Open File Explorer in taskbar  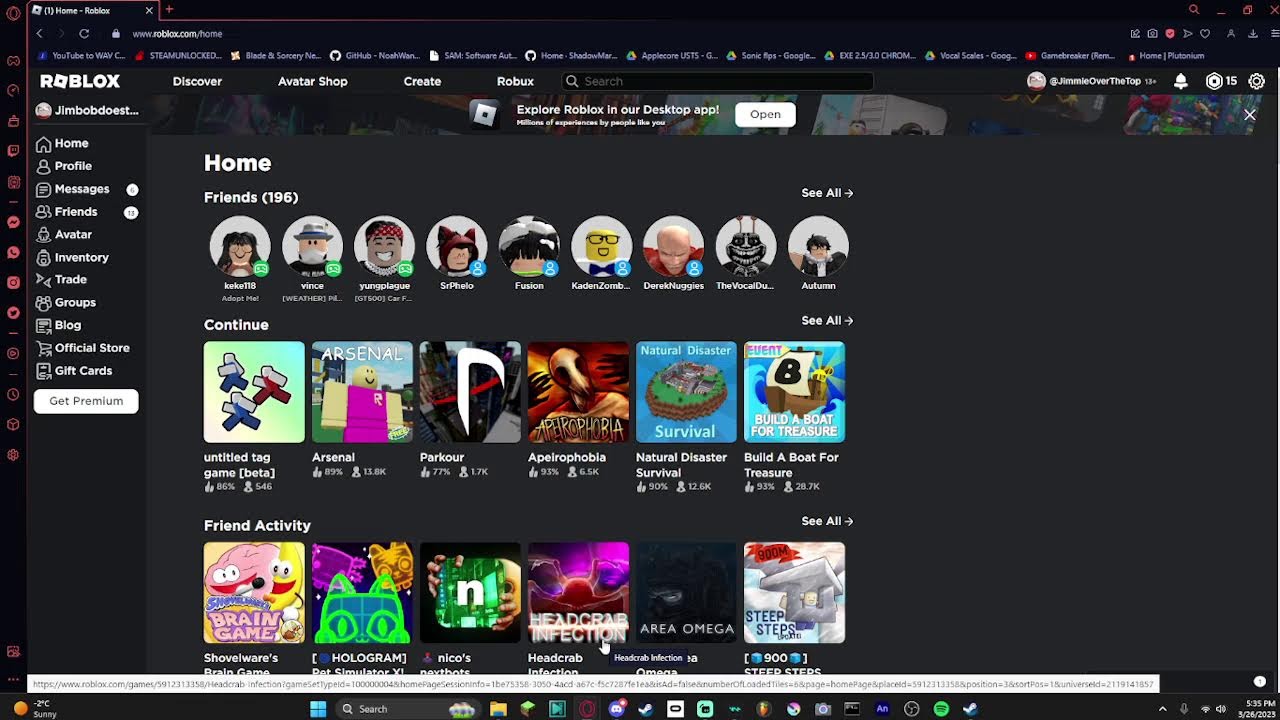point(498,709)
